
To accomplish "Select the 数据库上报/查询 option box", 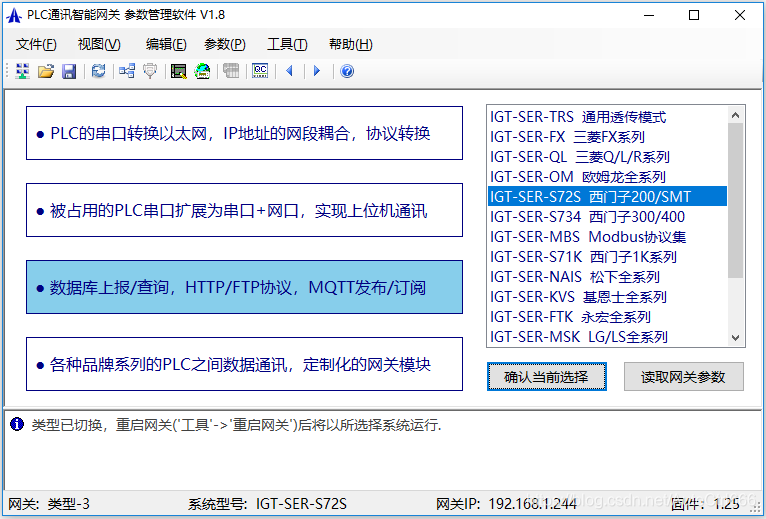I will 244,287.
